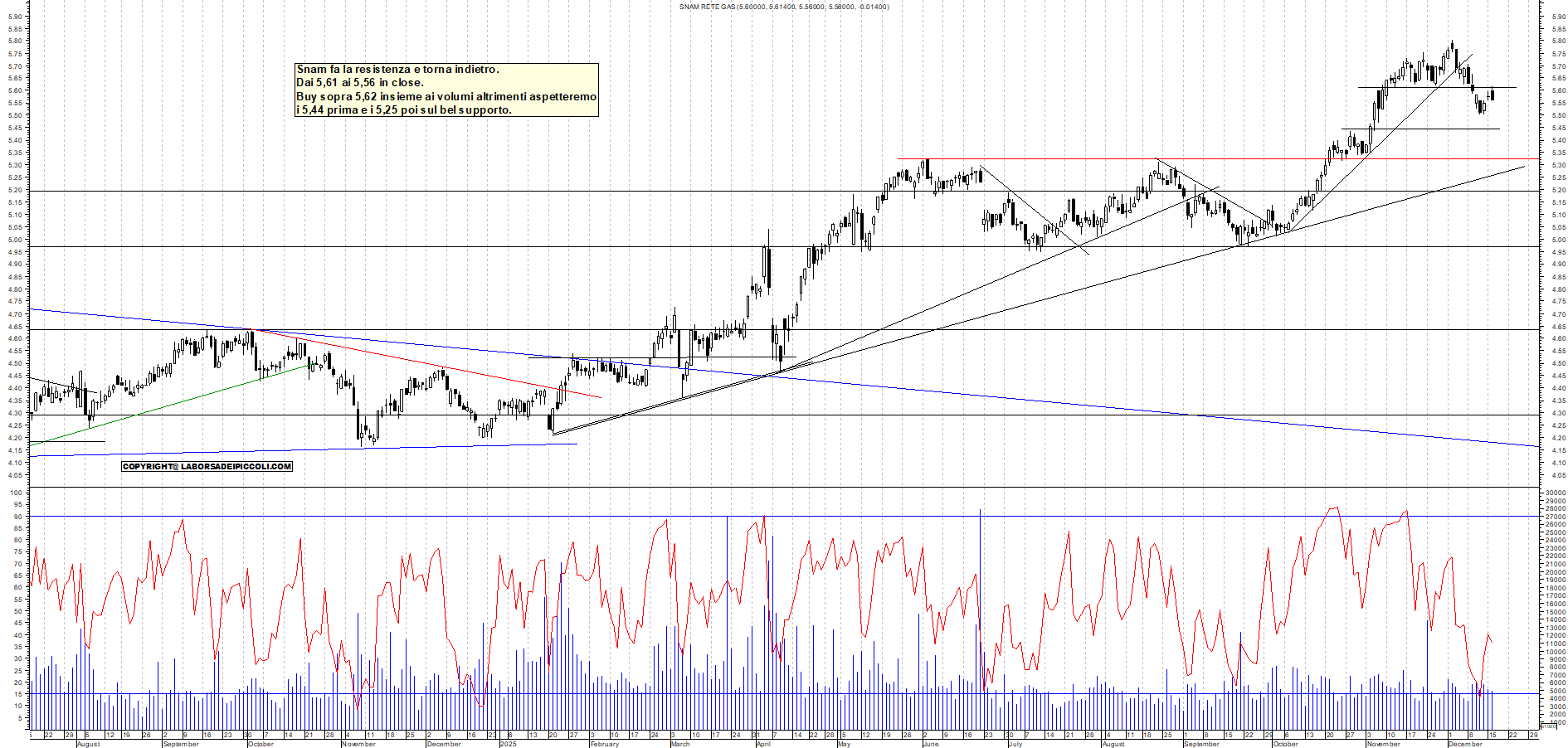1568x748 pixels.
Task: Click the May label on the date axis
Action: tap(844, 744)
